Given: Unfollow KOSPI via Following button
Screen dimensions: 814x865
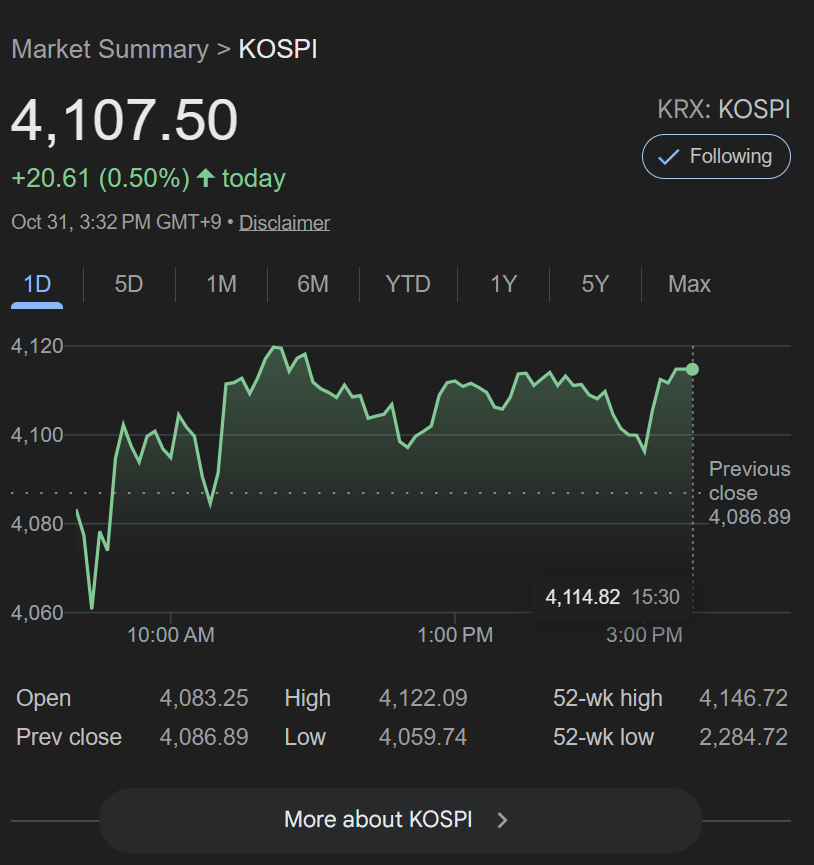Looking at the screenshot, I should [x=716, y=156].
